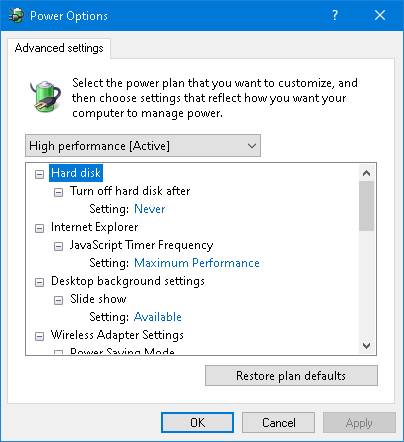Screen dimensions: 404x442
Task: Select the Slide show item
Action: [x=98, y=299]
